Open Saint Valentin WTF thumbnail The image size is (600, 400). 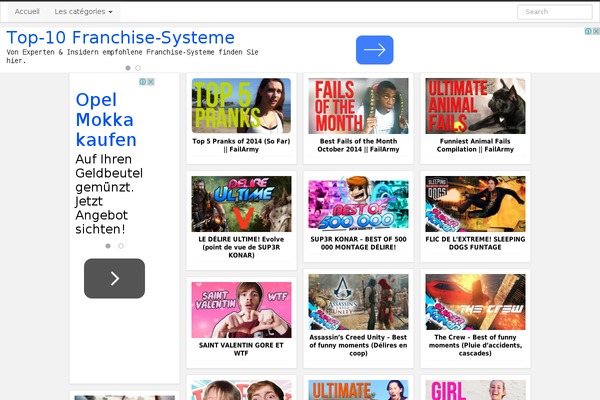(x=241, y=310)
